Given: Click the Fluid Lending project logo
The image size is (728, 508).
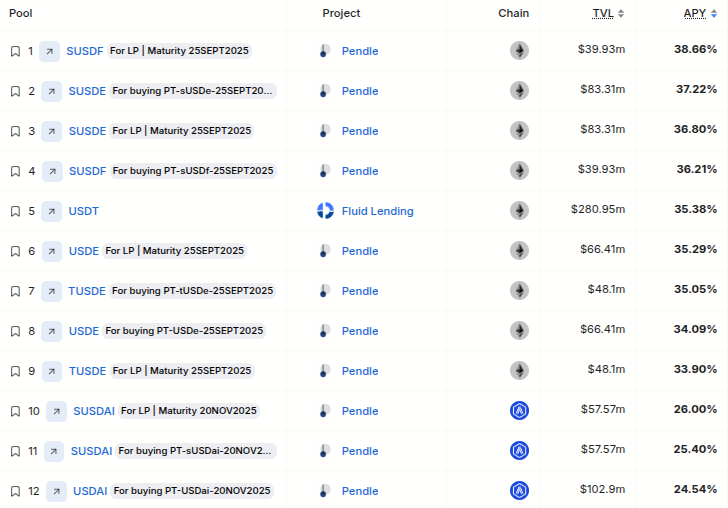Looking at the screenshot, I should click(x=325, y=211).
